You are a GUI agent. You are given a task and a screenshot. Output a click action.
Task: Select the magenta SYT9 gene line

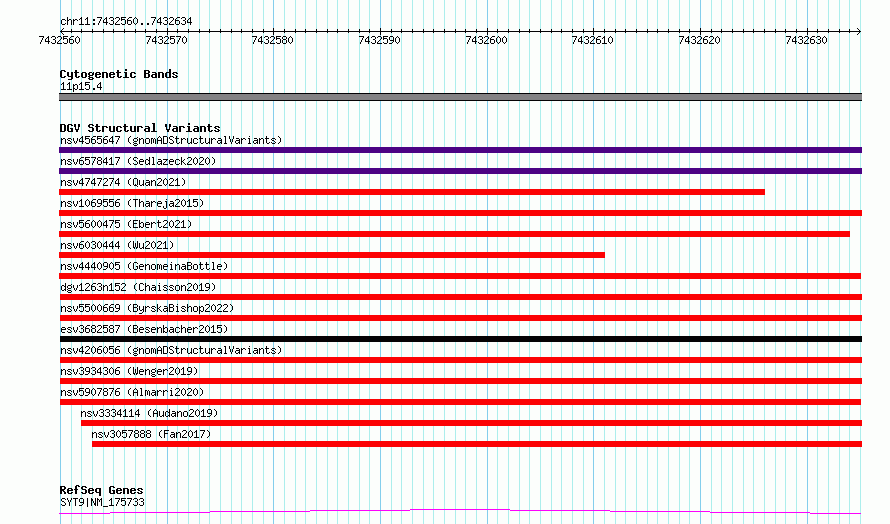coord(460,512)
